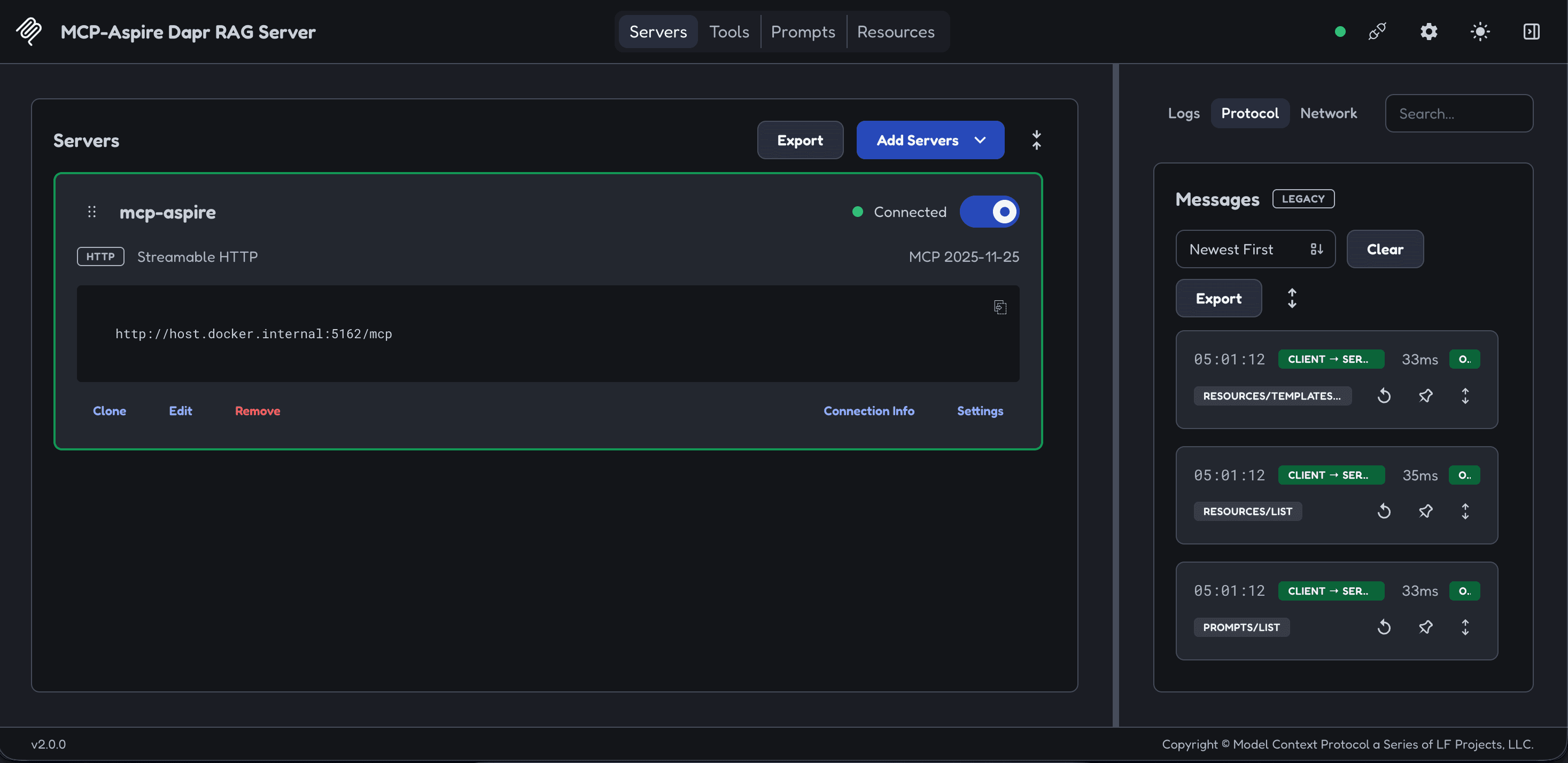Export messages from the Messages panel
This screenshot has height=763, width=1568.
tap(1218, 298)
